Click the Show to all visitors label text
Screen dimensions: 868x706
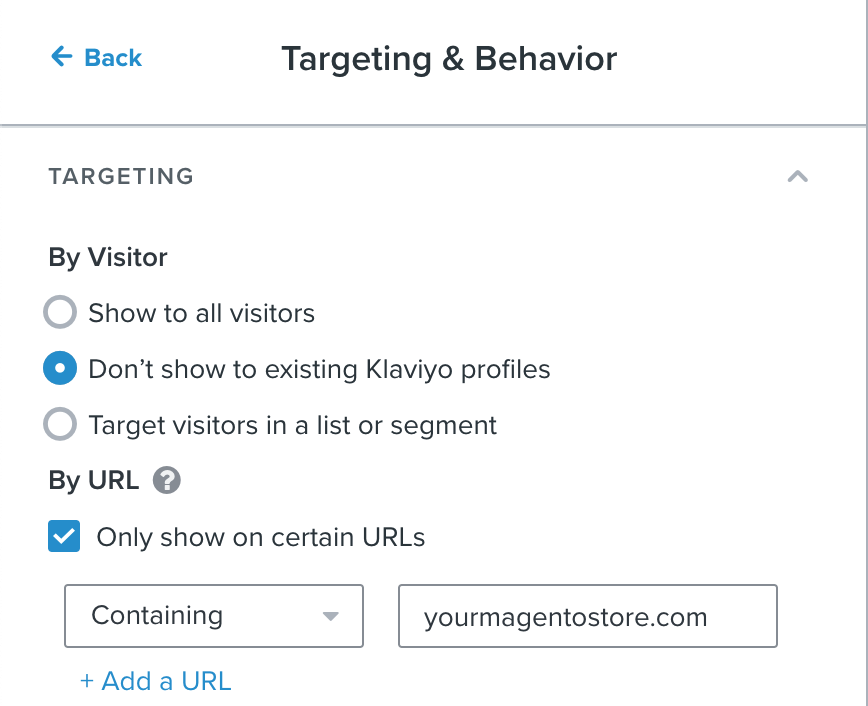[x=201, y=313]
